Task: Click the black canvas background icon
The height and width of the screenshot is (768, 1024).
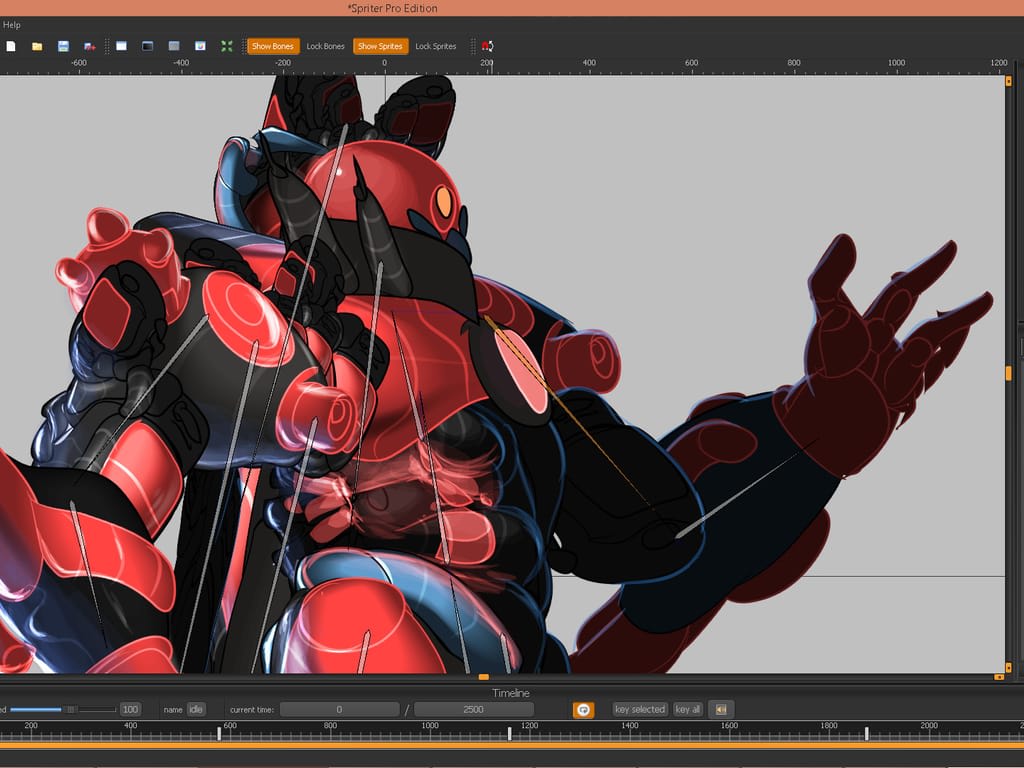Action: [x=147, y=46]
